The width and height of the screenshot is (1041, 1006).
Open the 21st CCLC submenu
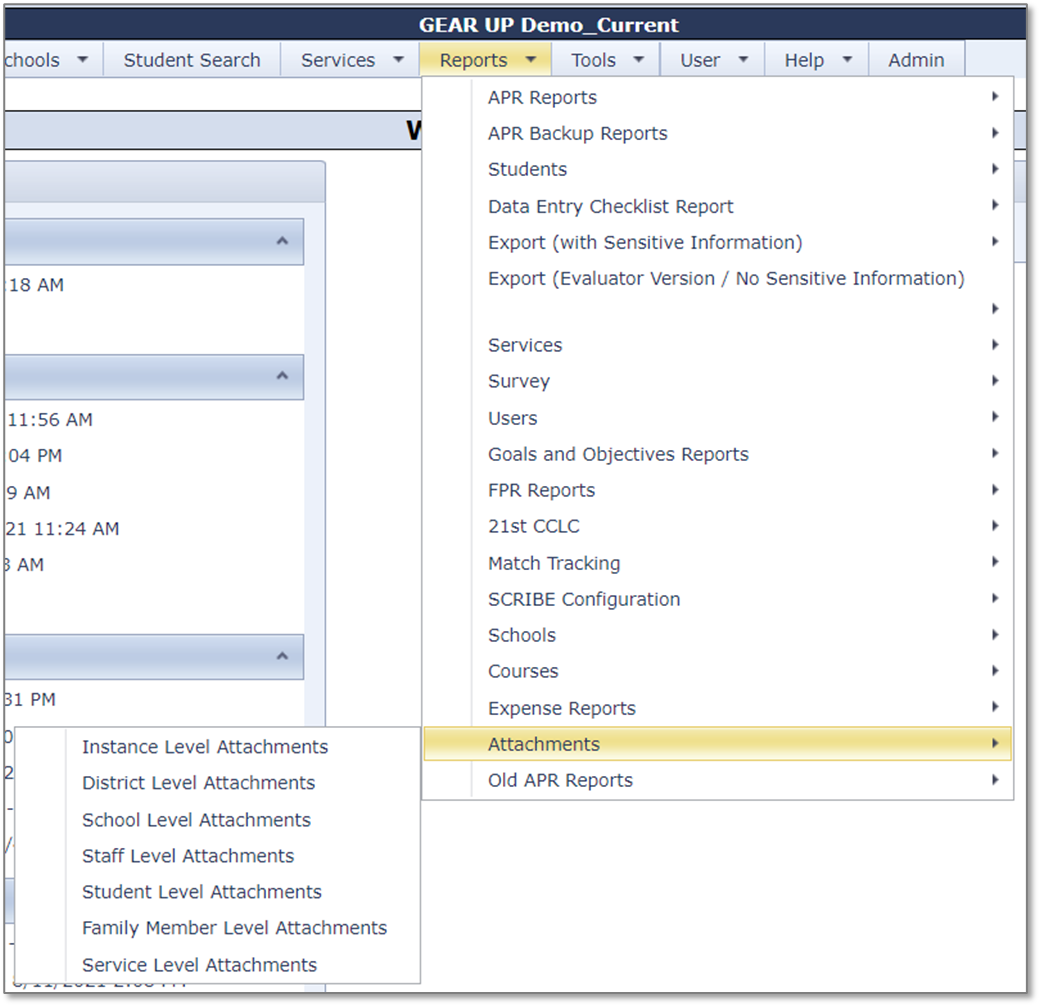pyautogui.click(x=717, y=526)
